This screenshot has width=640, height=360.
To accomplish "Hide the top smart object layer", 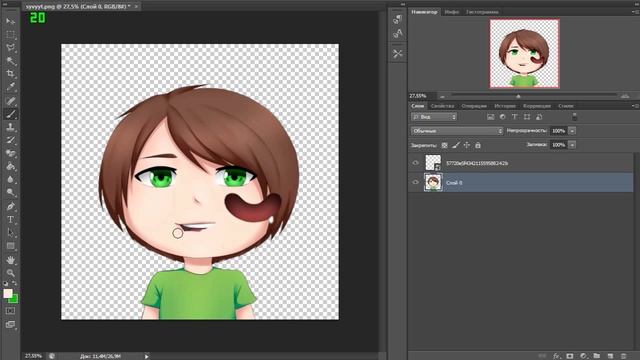I will [416, 163].
